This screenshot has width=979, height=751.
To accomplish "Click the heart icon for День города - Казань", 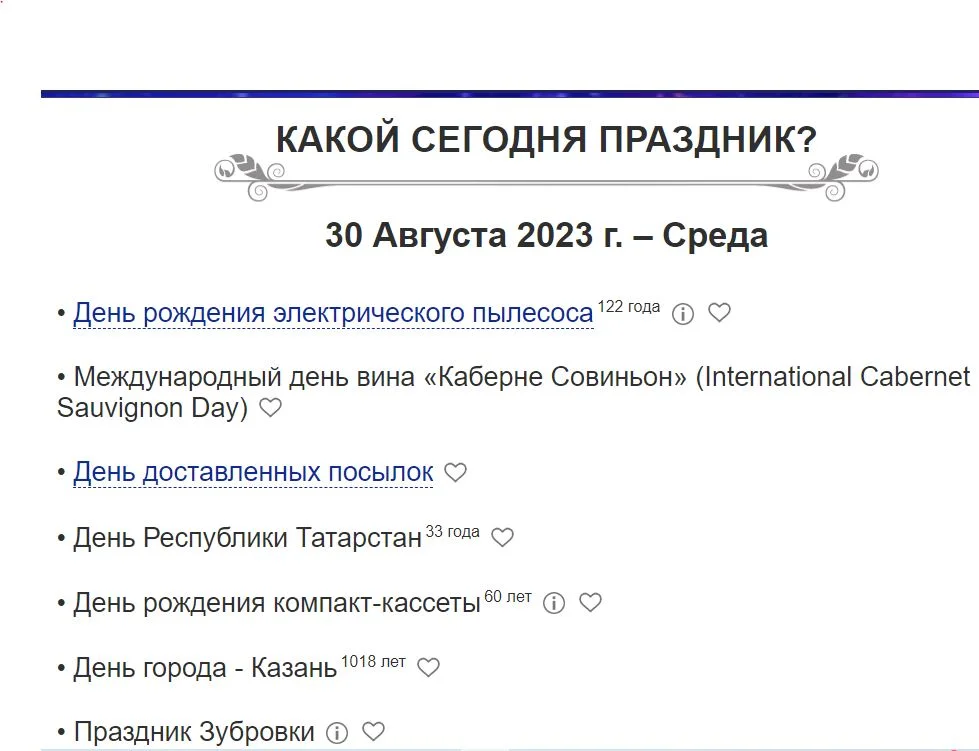I will [x=428, y=667].
